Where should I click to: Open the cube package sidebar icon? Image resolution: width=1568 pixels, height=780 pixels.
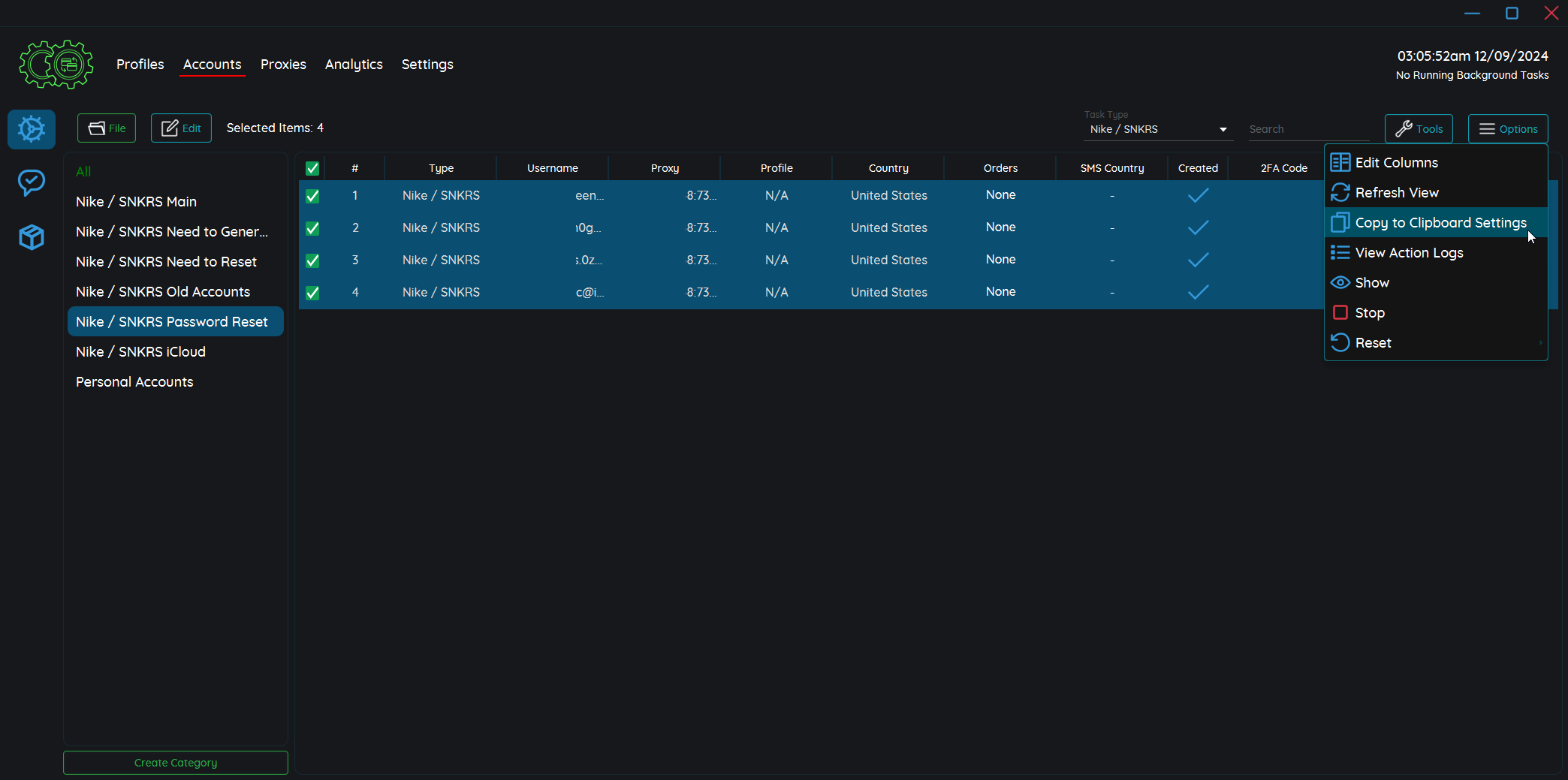32,237
